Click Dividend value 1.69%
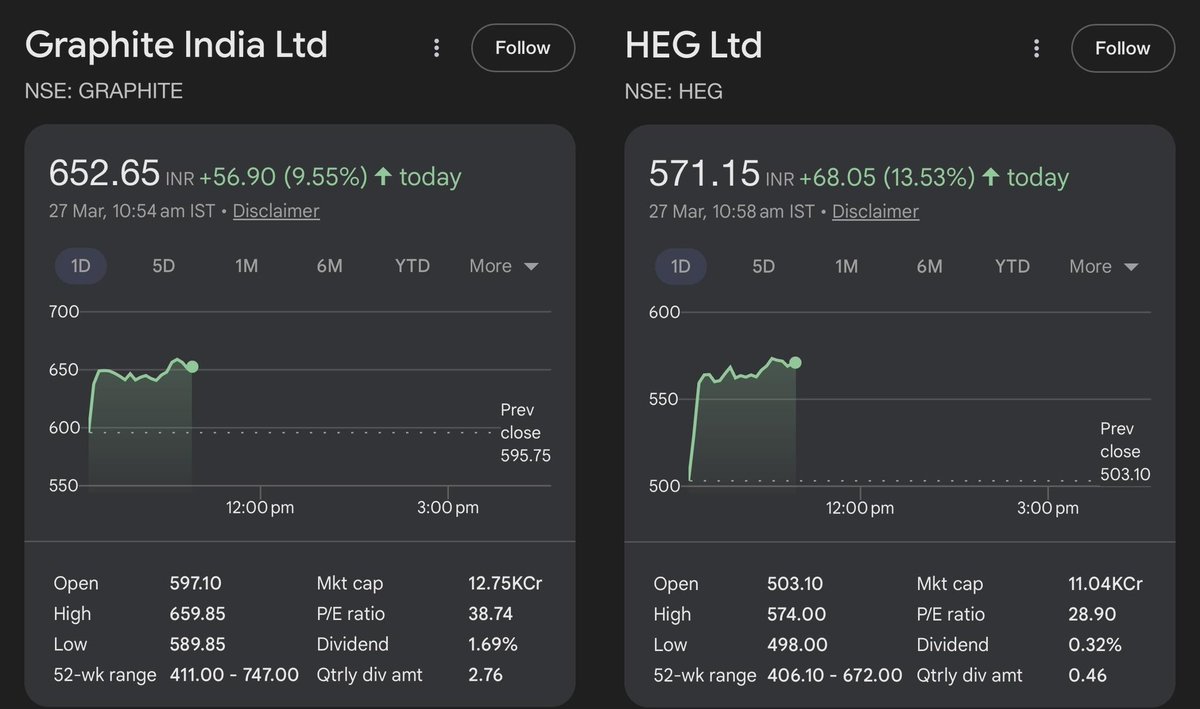This screenshot has height=709, width=1200. click(494, 644)
